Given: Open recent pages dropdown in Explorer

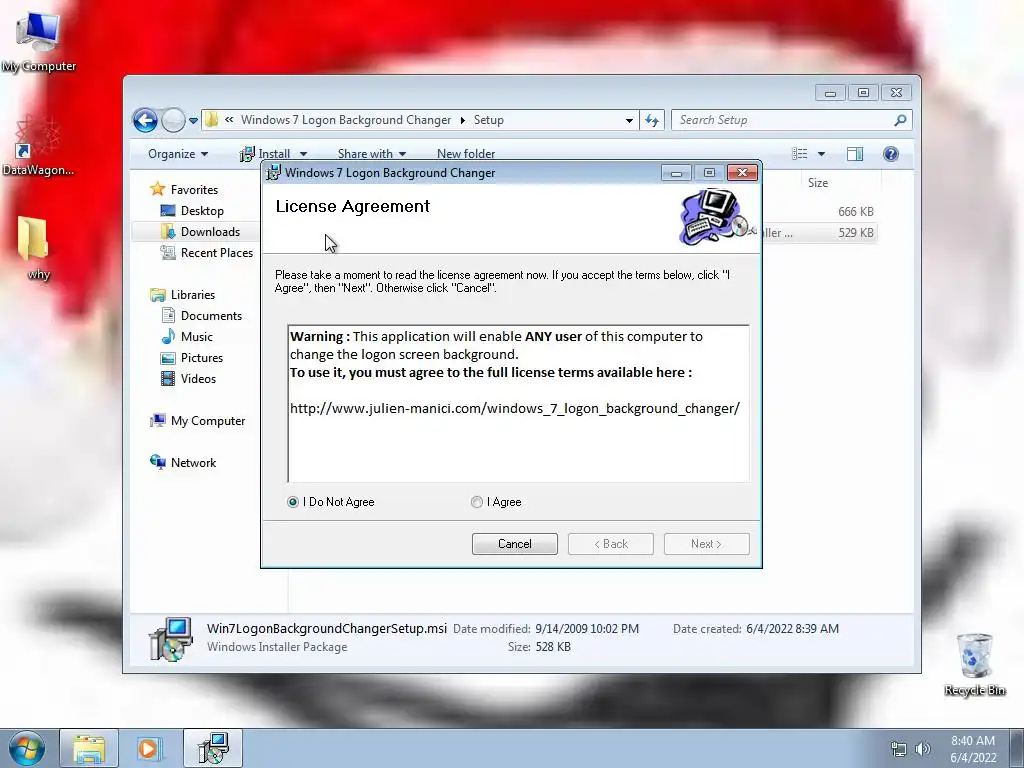Looking at the screenshot, I should (193, 120).
